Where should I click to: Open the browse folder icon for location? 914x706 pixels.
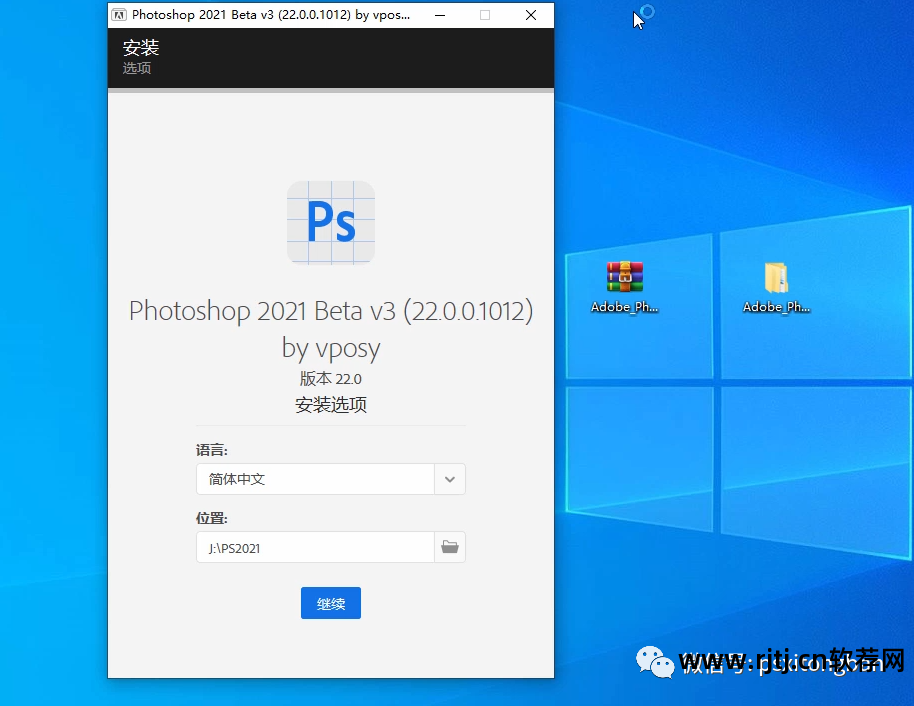(449, 547)
